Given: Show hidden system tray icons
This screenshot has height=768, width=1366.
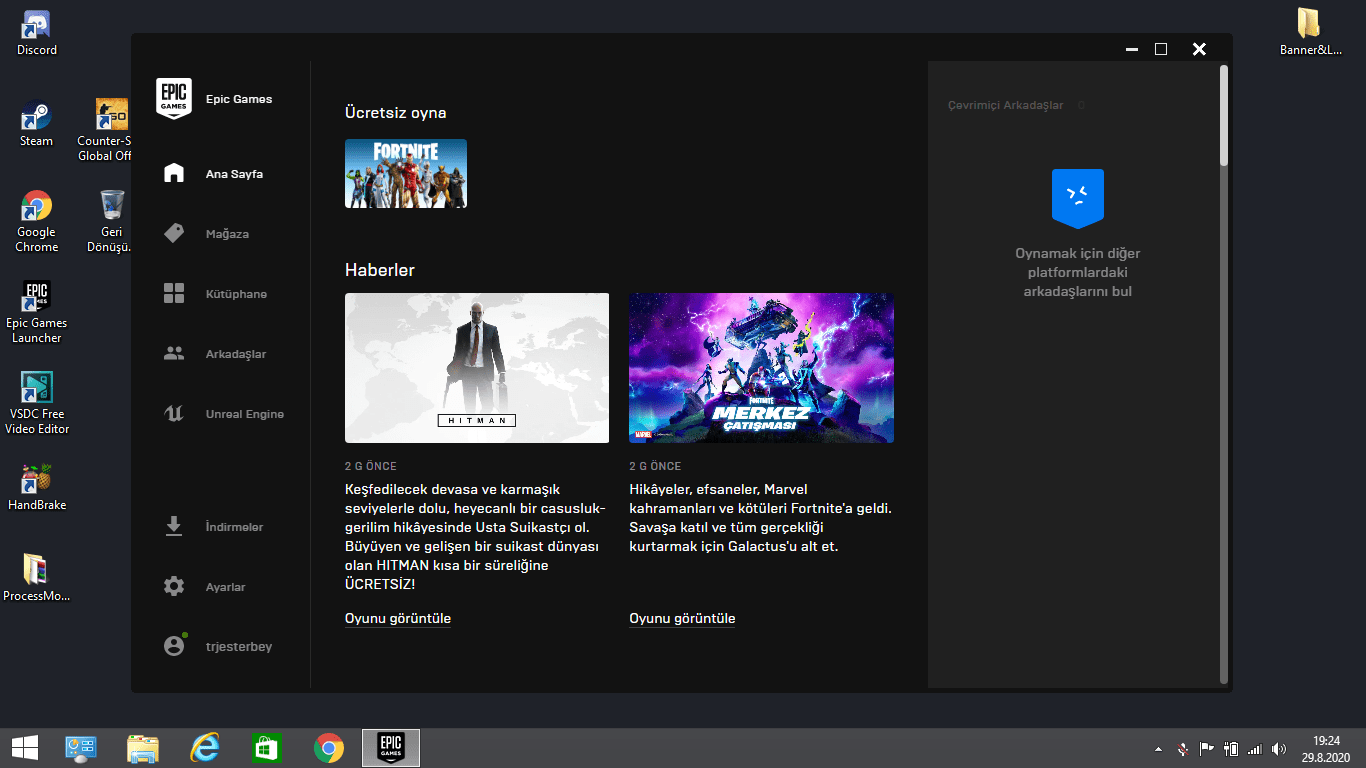Looking at the screenshot, I should point(1159,749).
